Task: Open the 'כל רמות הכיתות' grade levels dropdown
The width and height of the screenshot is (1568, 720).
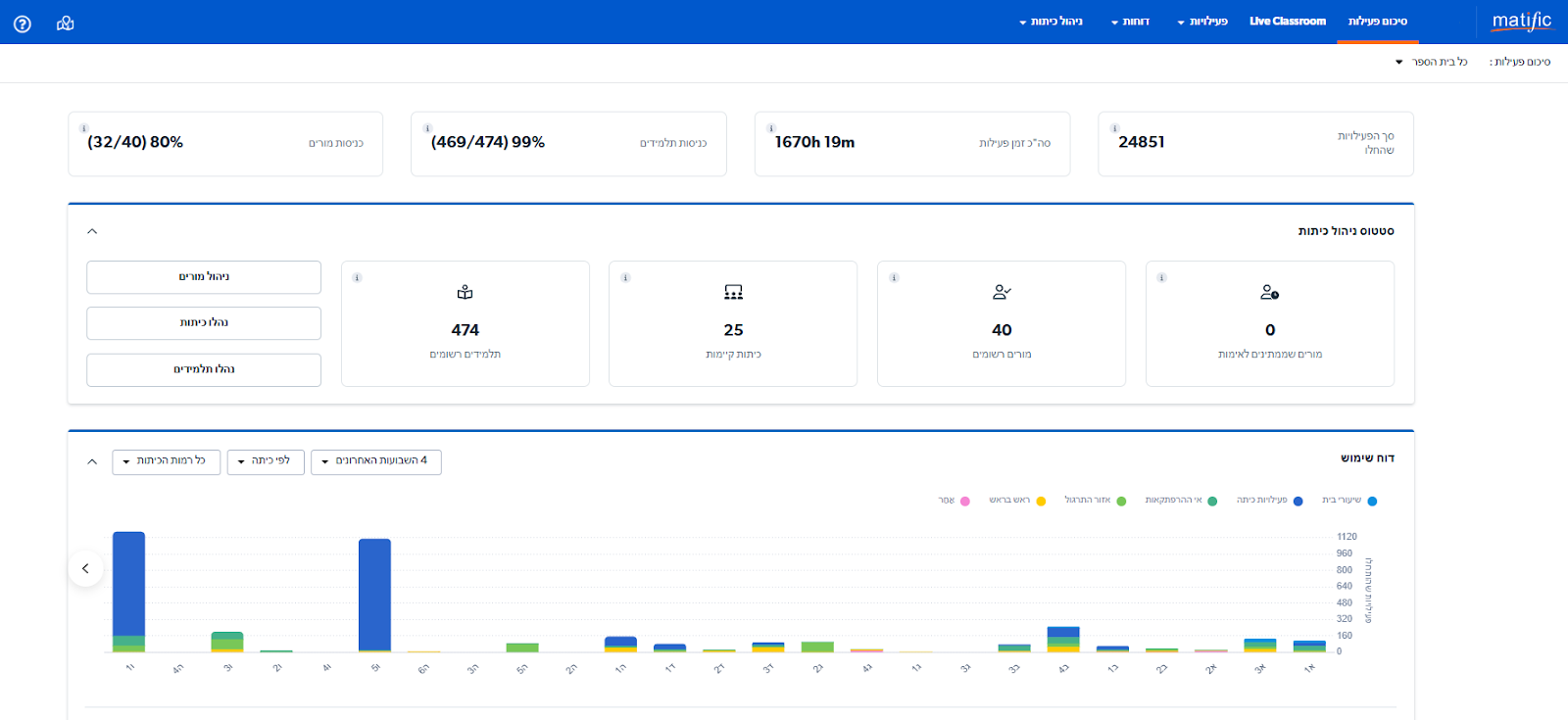Action: [167, 461]
